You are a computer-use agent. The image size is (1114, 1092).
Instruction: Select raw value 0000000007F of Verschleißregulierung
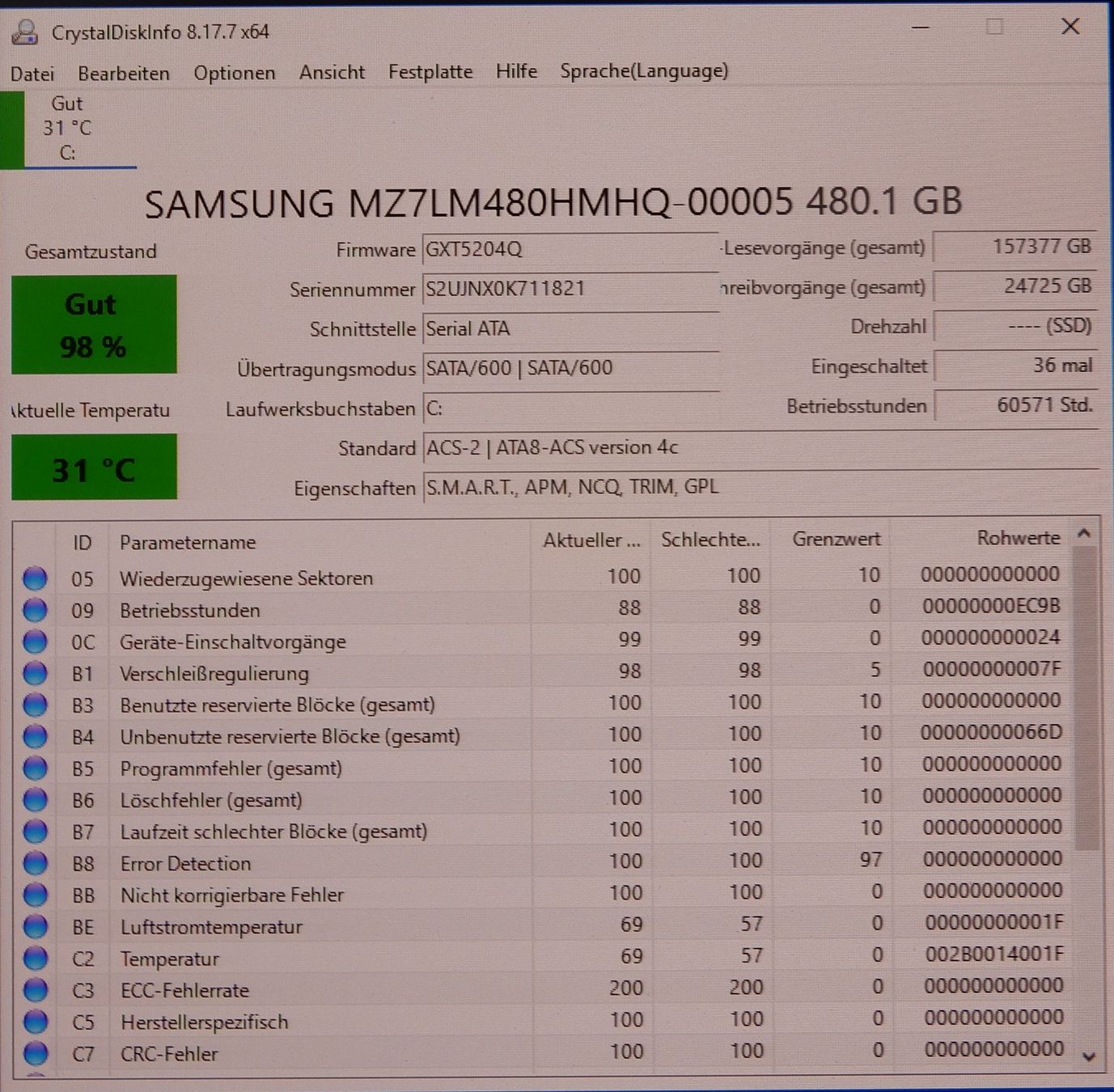(x=992, y=670)
